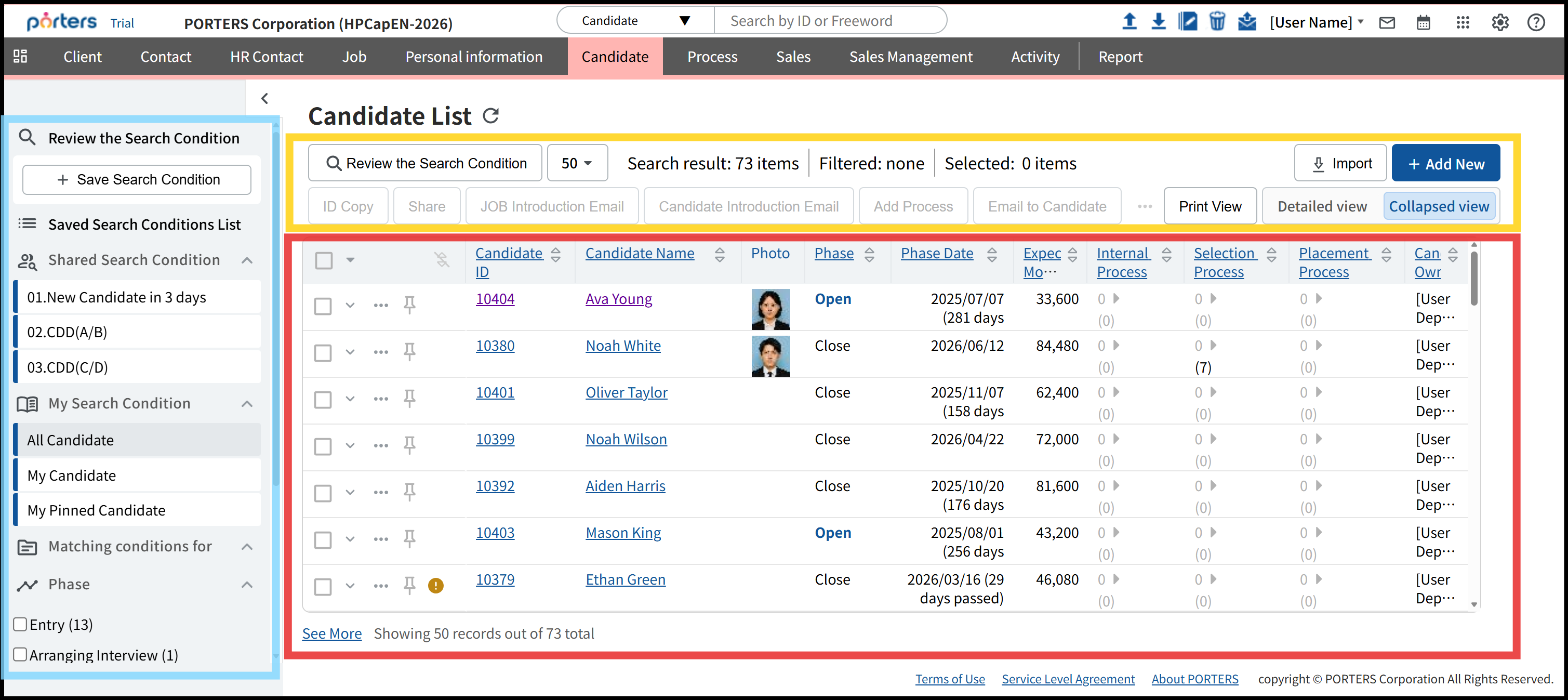Open the help question mark icon
Screen dimensions: 1568x700
pyautogui.click(x=1536, y=23)
